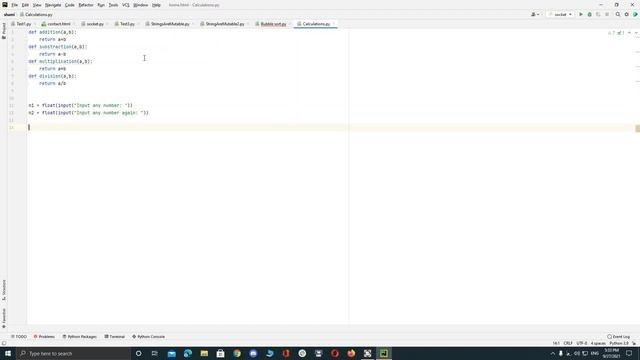Open Windows notification center icon
Screen dimensions: 640x360
(629, 353)
